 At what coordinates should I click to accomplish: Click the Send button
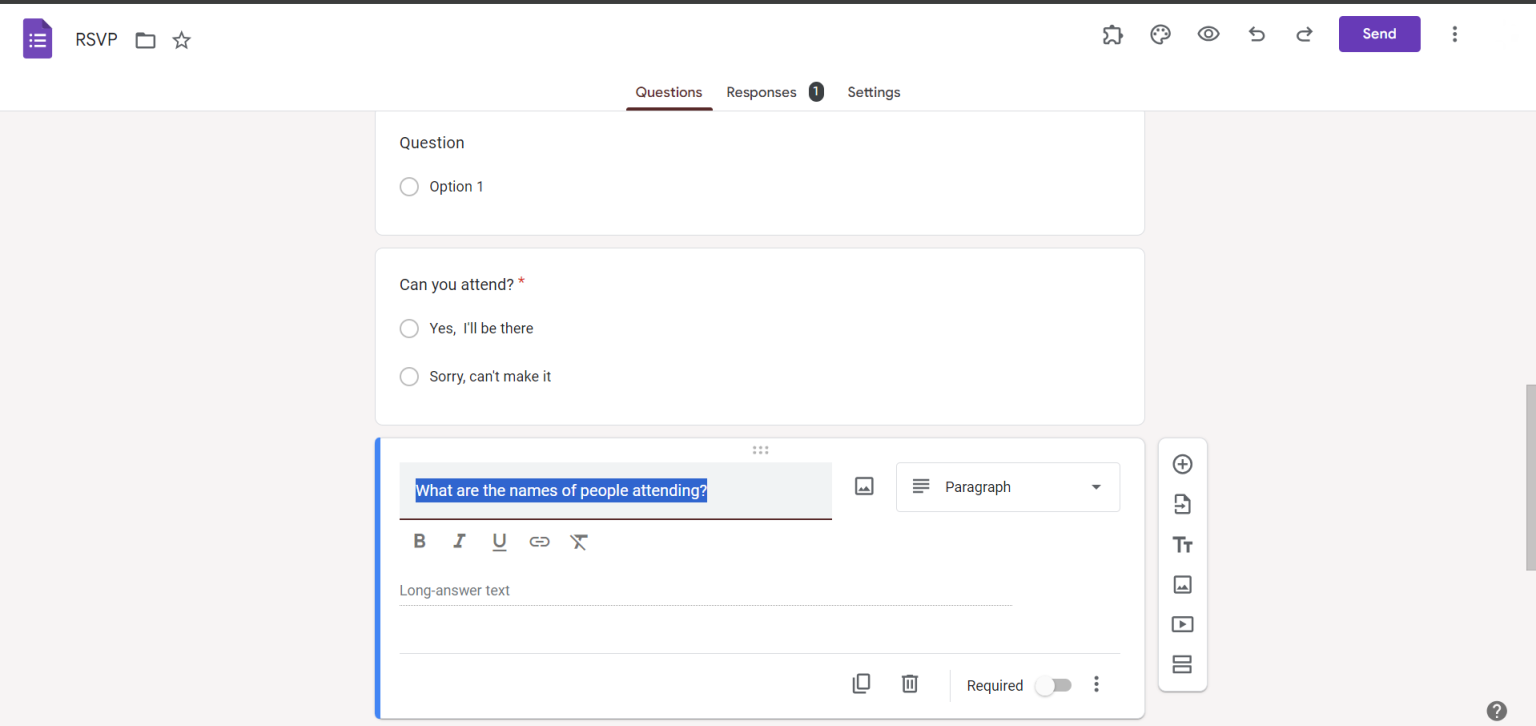pyautogui.click(x=1379, y=34)
